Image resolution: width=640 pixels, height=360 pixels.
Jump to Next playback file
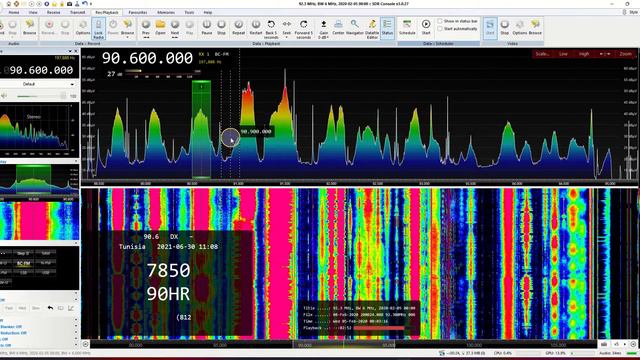(x=175, y=29)
